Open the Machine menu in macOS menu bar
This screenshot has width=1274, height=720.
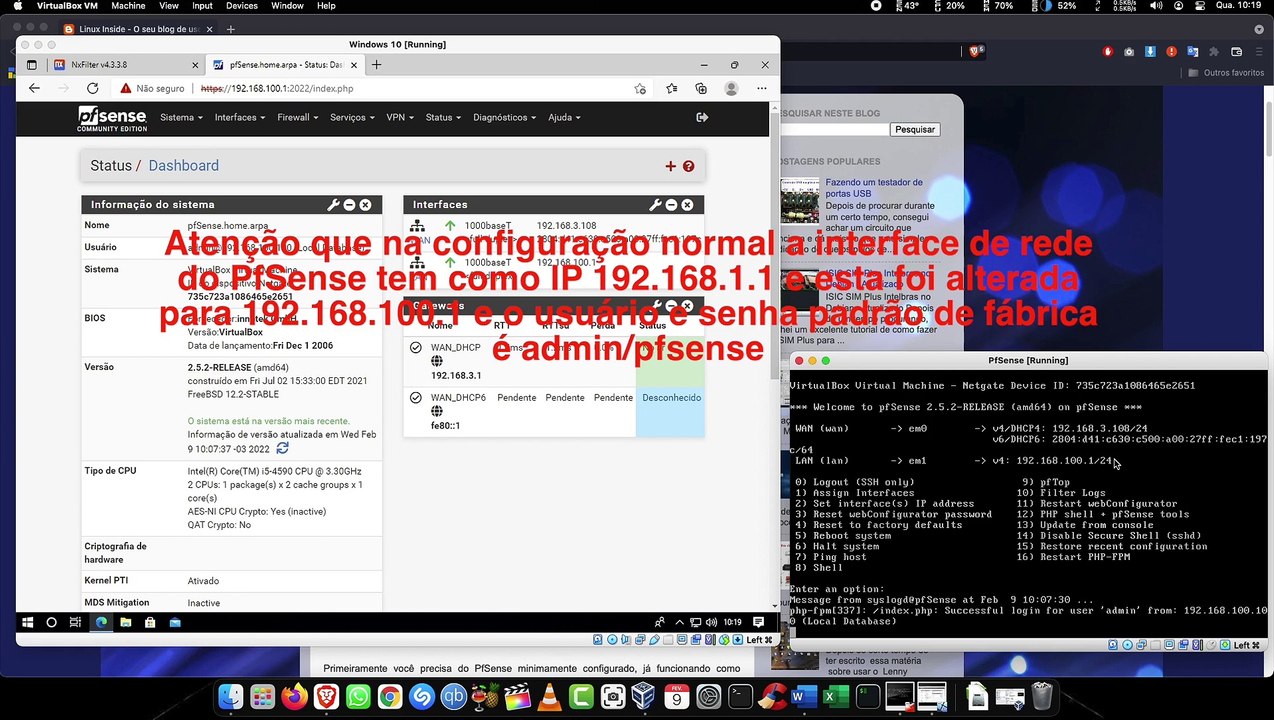point(128,6)
